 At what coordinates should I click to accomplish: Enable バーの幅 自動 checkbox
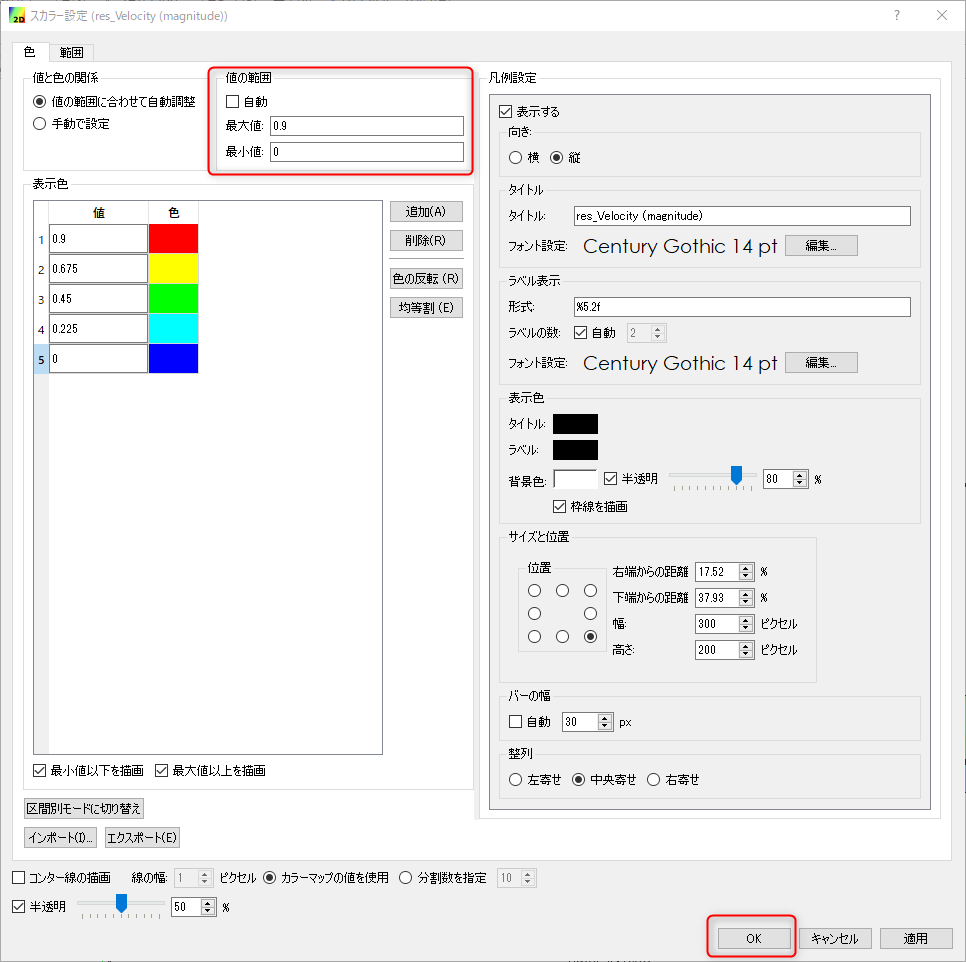click(x=516, y=721)
